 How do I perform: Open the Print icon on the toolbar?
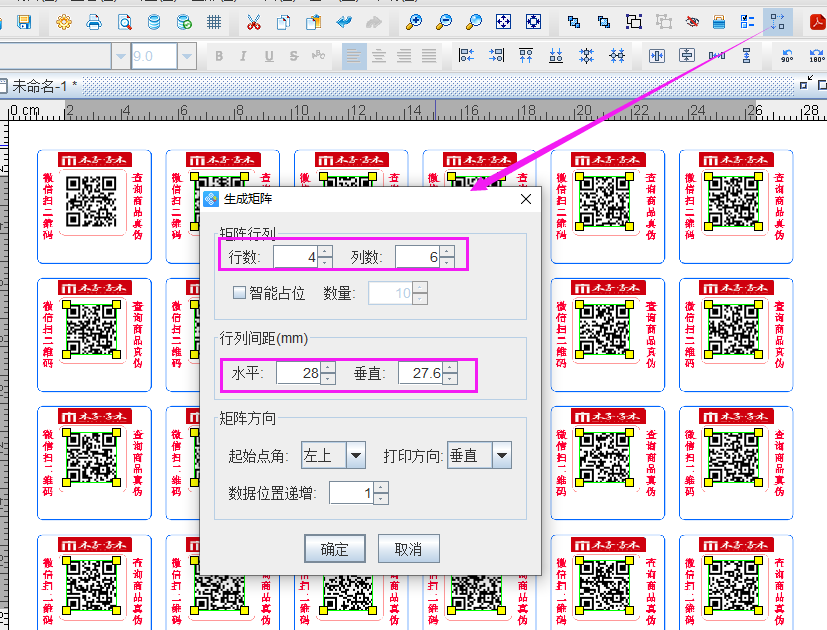93,20
